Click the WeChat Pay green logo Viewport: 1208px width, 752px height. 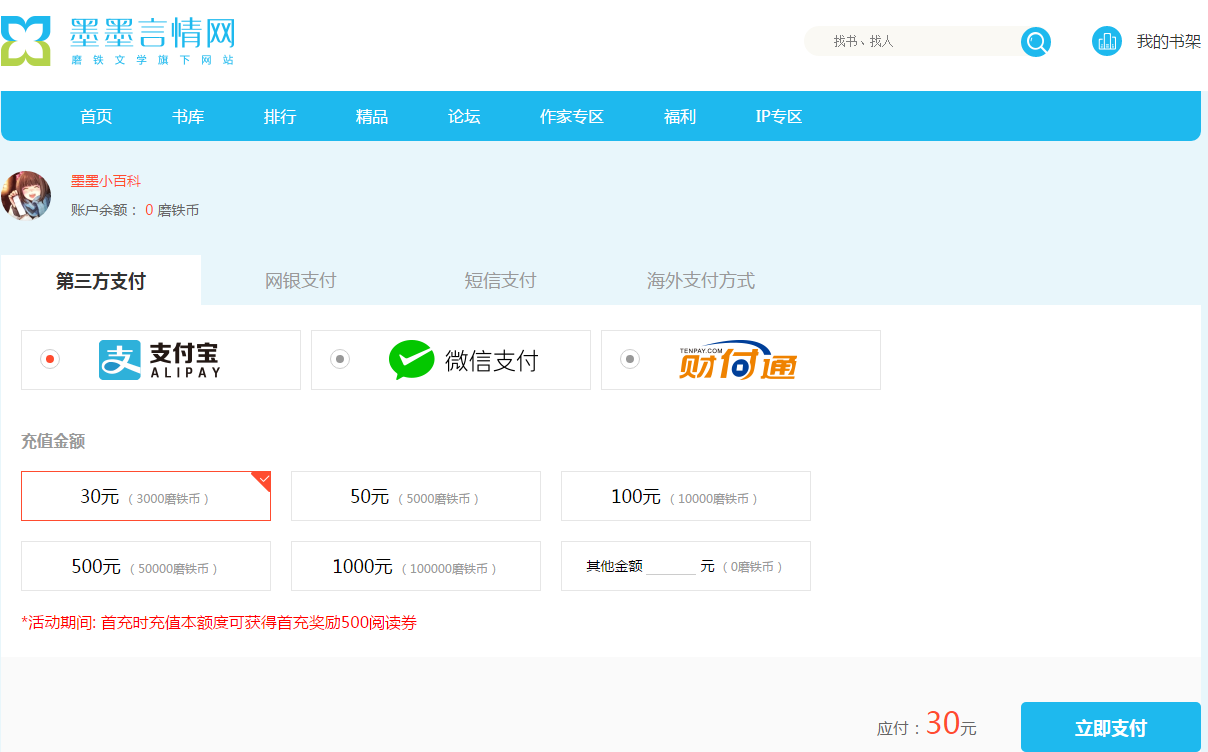tap(412, 360)
